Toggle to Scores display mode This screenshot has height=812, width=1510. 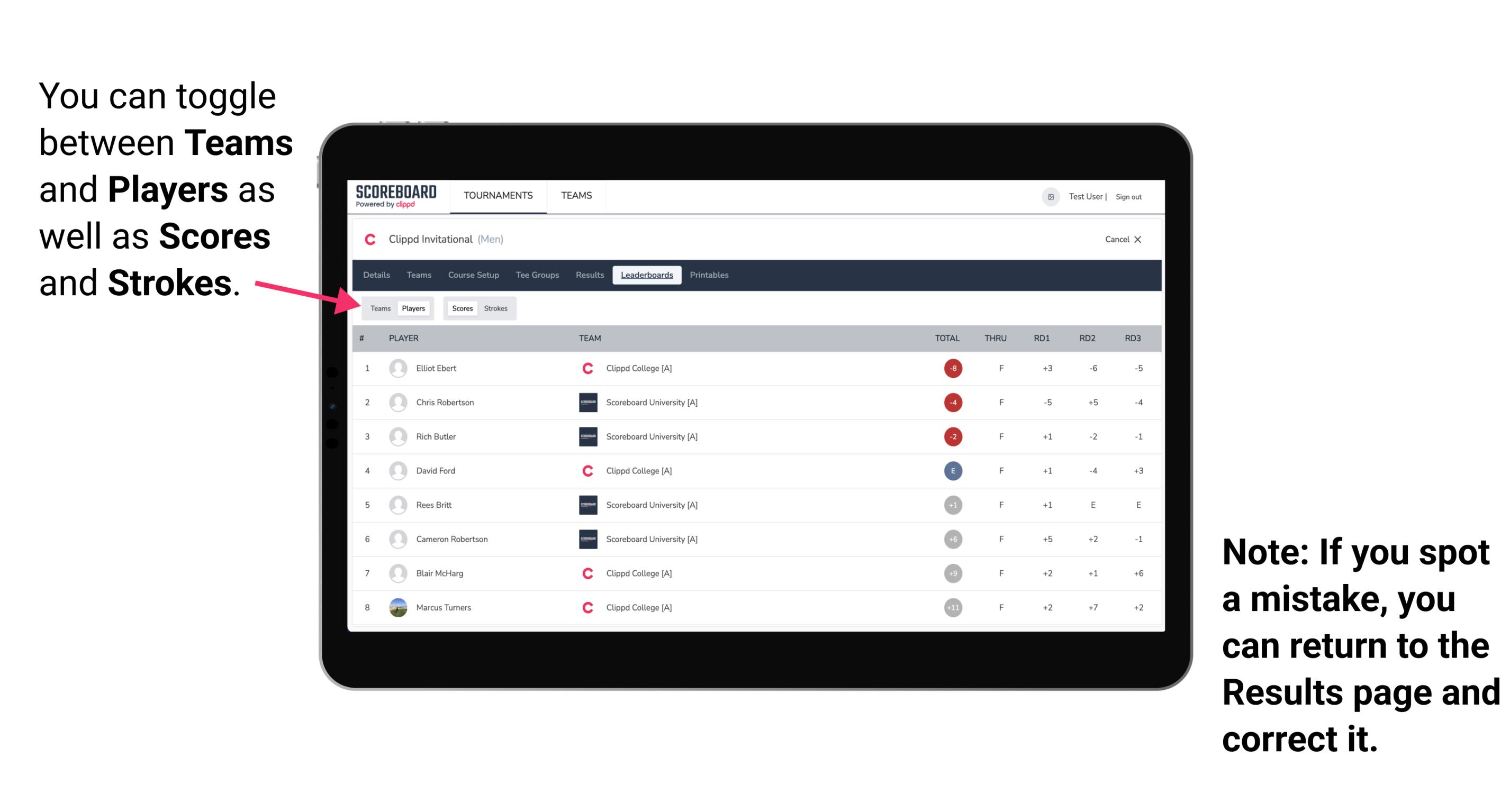click(461, 308)
